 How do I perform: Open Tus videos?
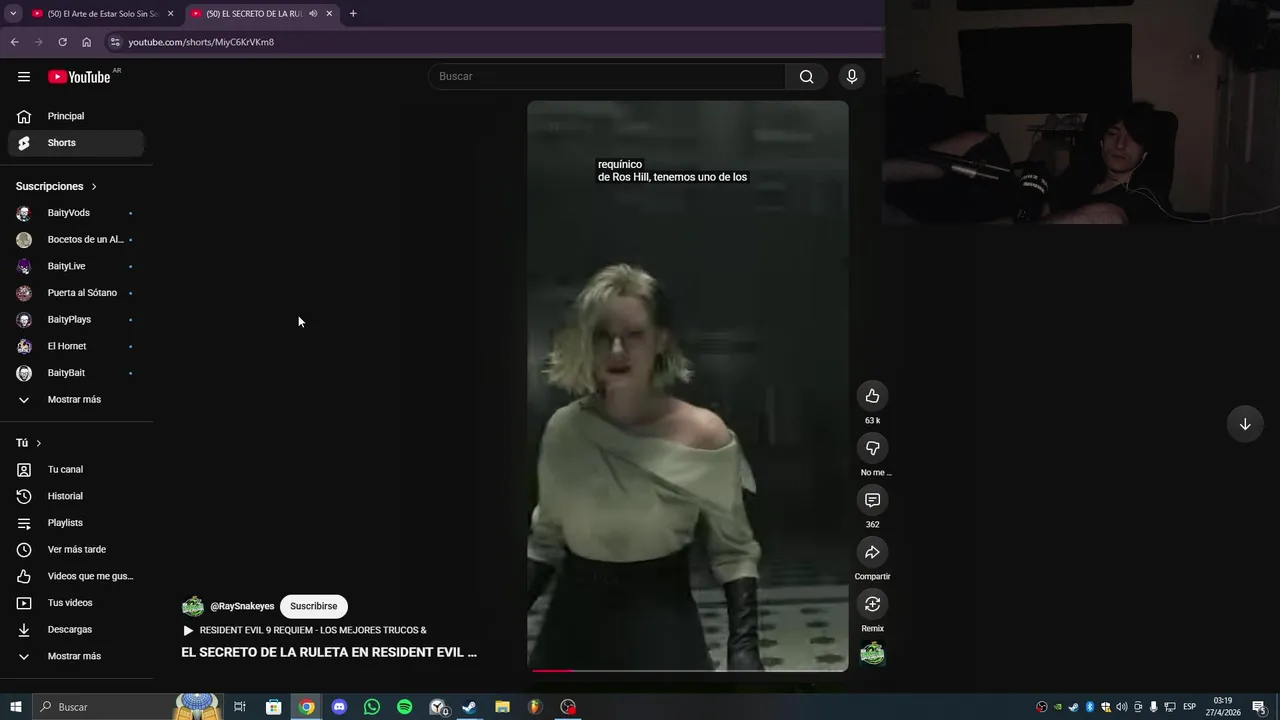point(76,603)
